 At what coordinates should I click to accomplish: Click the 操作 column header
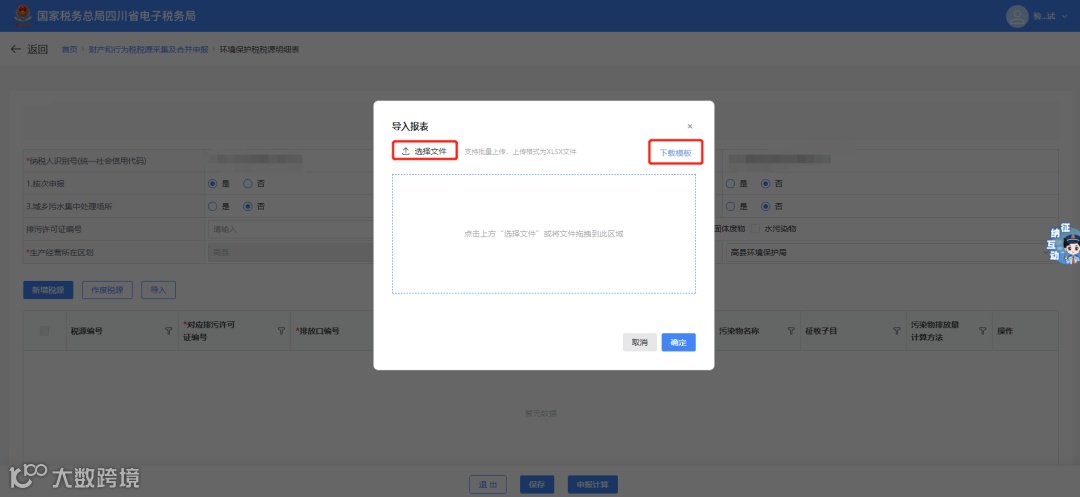click(x=1005, y=331)
